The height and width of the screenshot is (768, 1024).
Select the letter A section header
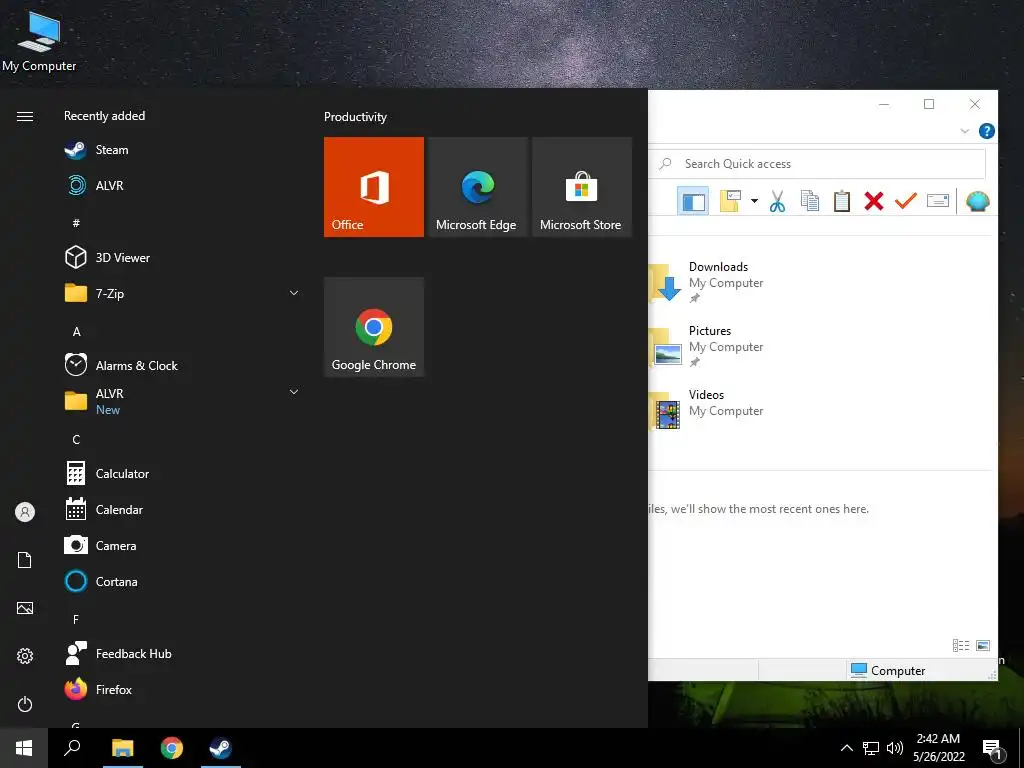point(76,332)
